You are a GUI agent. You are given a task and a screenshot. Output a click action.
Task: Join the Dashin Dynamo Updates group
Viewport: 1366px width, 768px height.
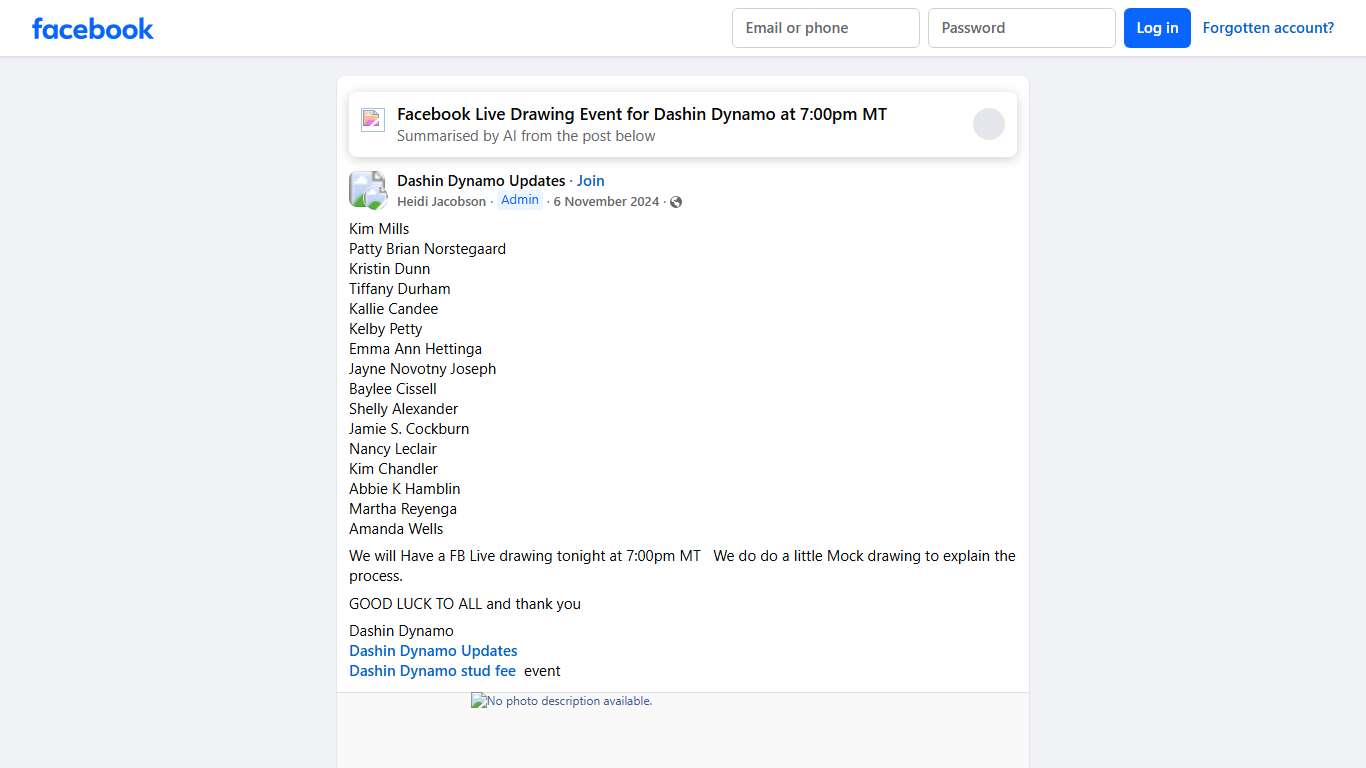pos(591,181)
